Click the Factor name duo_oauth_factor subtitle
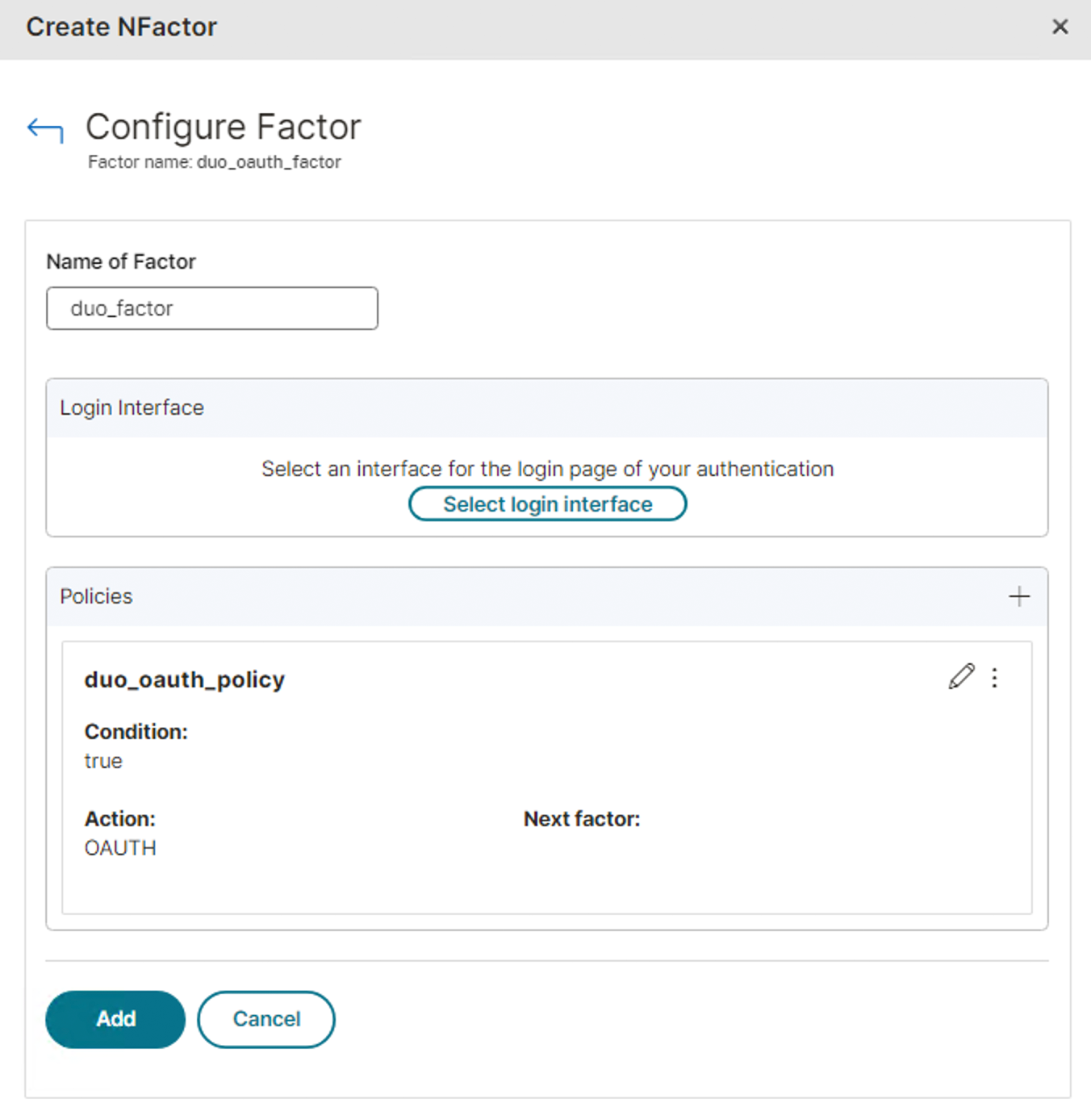 pyautogui.click(x=214, y=162)
